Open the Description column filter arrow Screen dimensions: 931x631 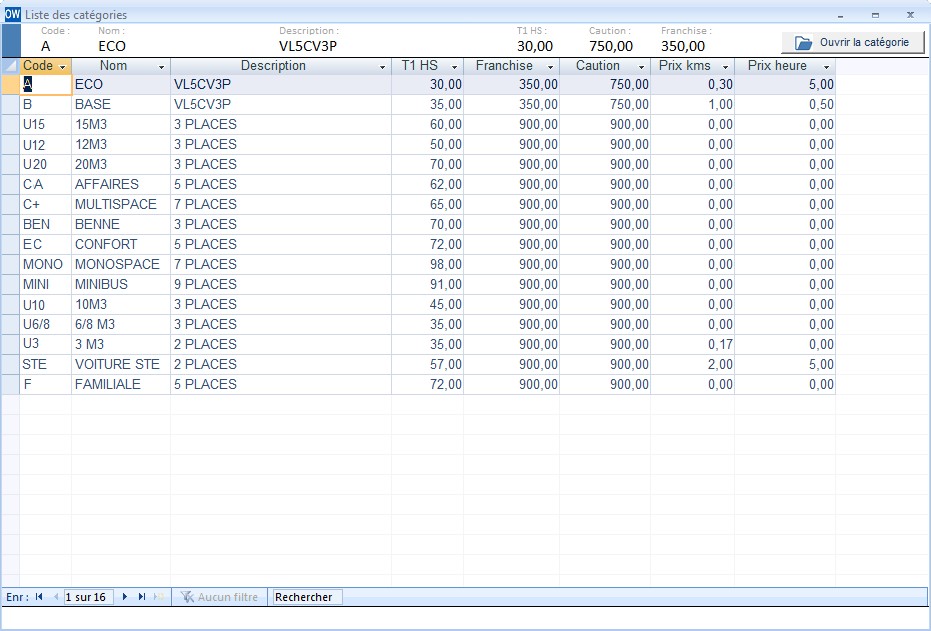pos(382,67)
